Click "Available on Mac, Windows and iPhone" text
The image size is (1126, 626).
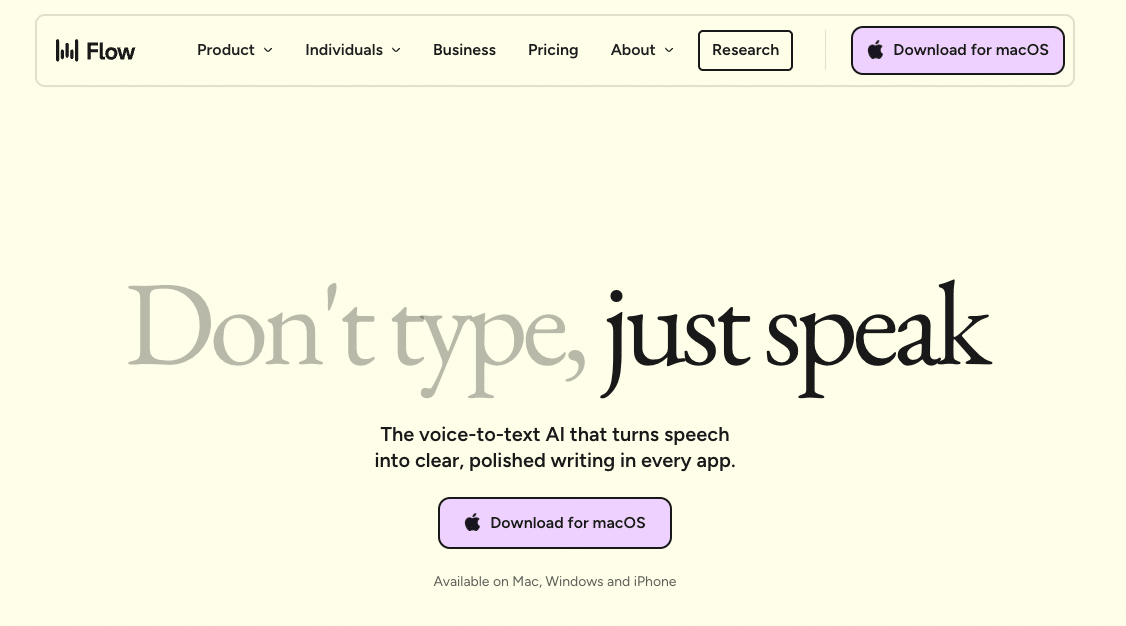coord(555,581)
